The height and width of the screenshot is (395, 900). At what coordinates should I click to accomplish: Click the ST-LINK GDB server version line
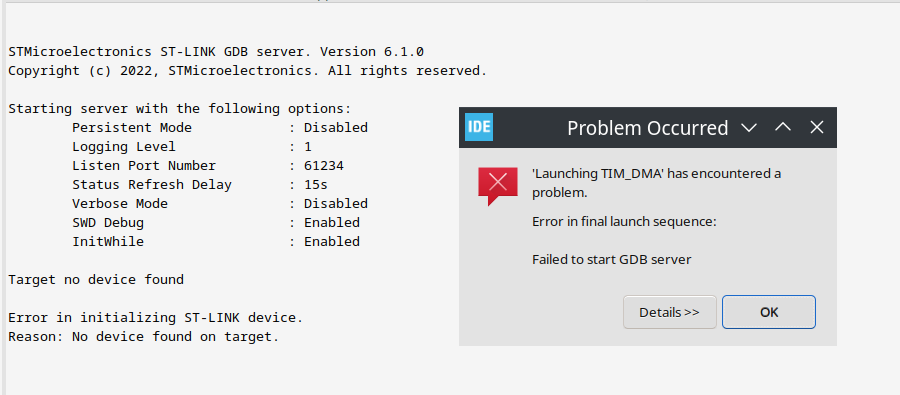coord(216,52)
